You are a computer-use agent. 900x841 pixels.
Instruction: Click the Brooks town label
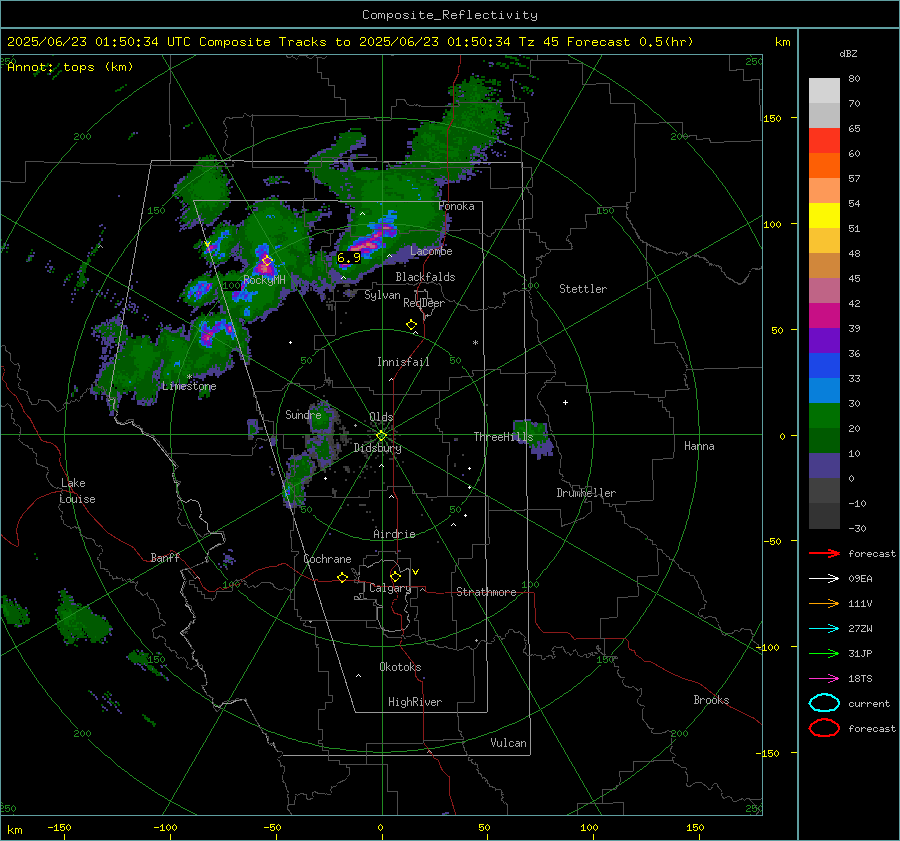point(711,700)
